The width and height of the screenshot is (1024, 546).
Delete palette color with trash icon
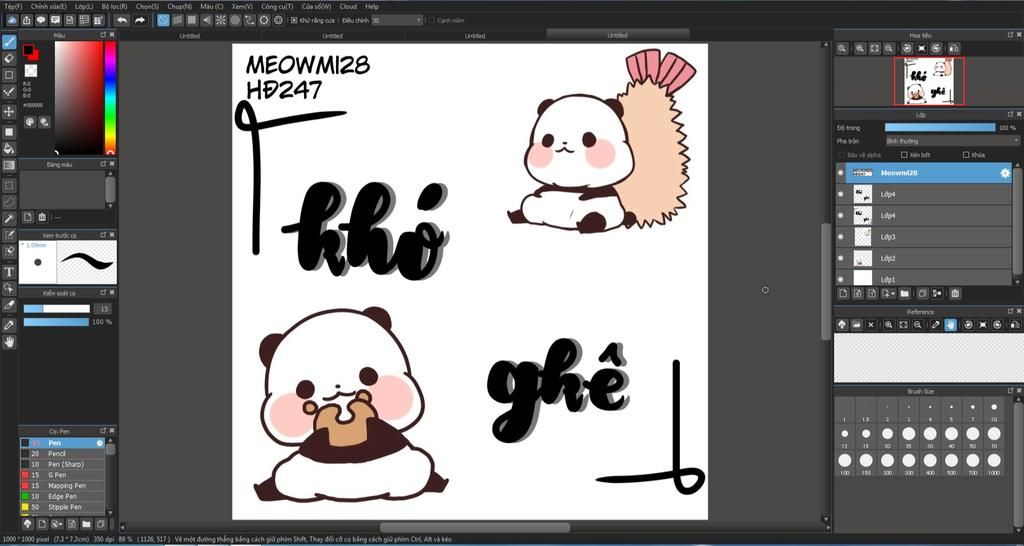(x=42, y=217)
